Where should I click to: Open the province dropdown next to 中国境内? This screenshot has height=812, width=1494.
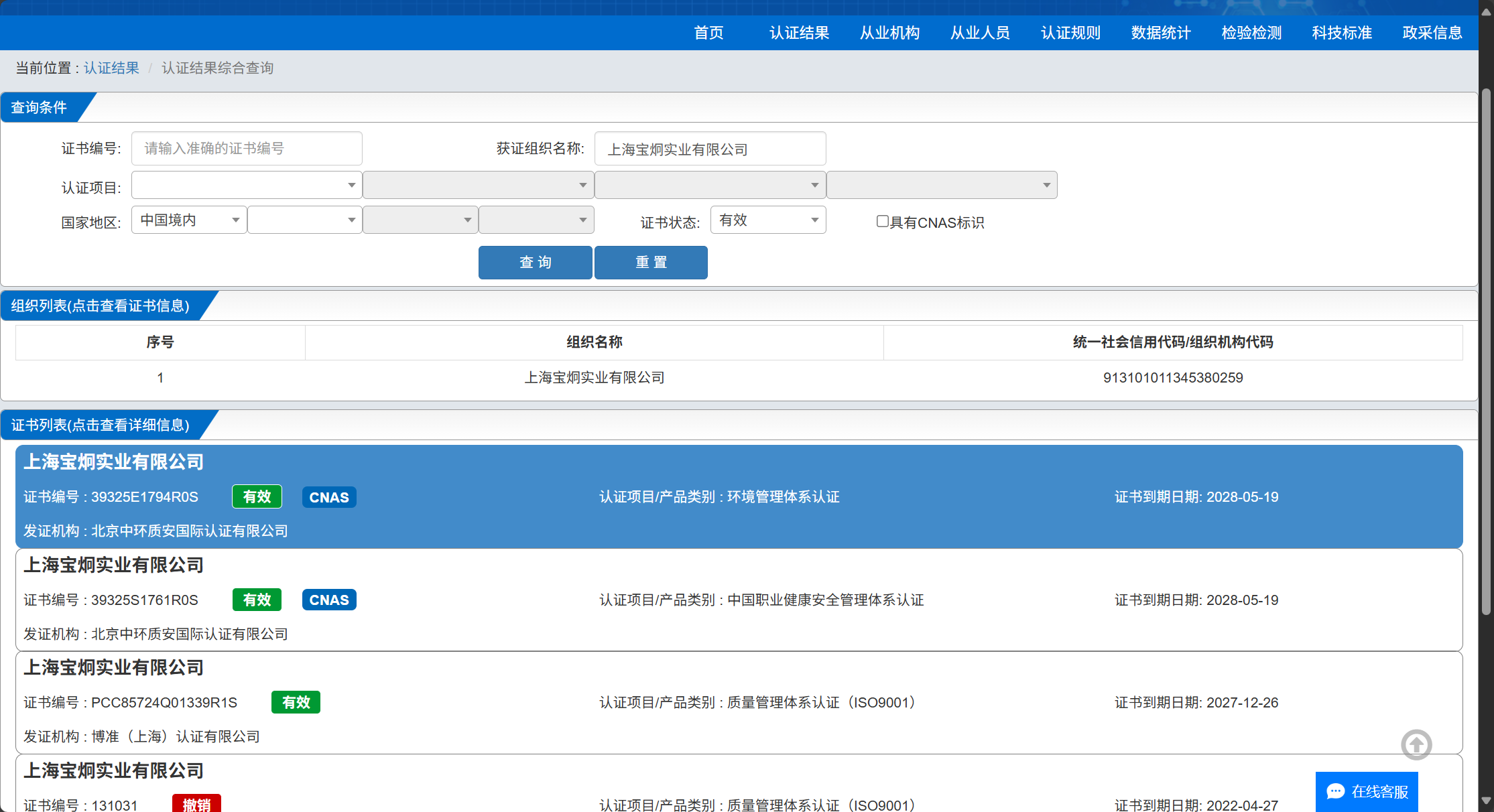coord(305,220)
